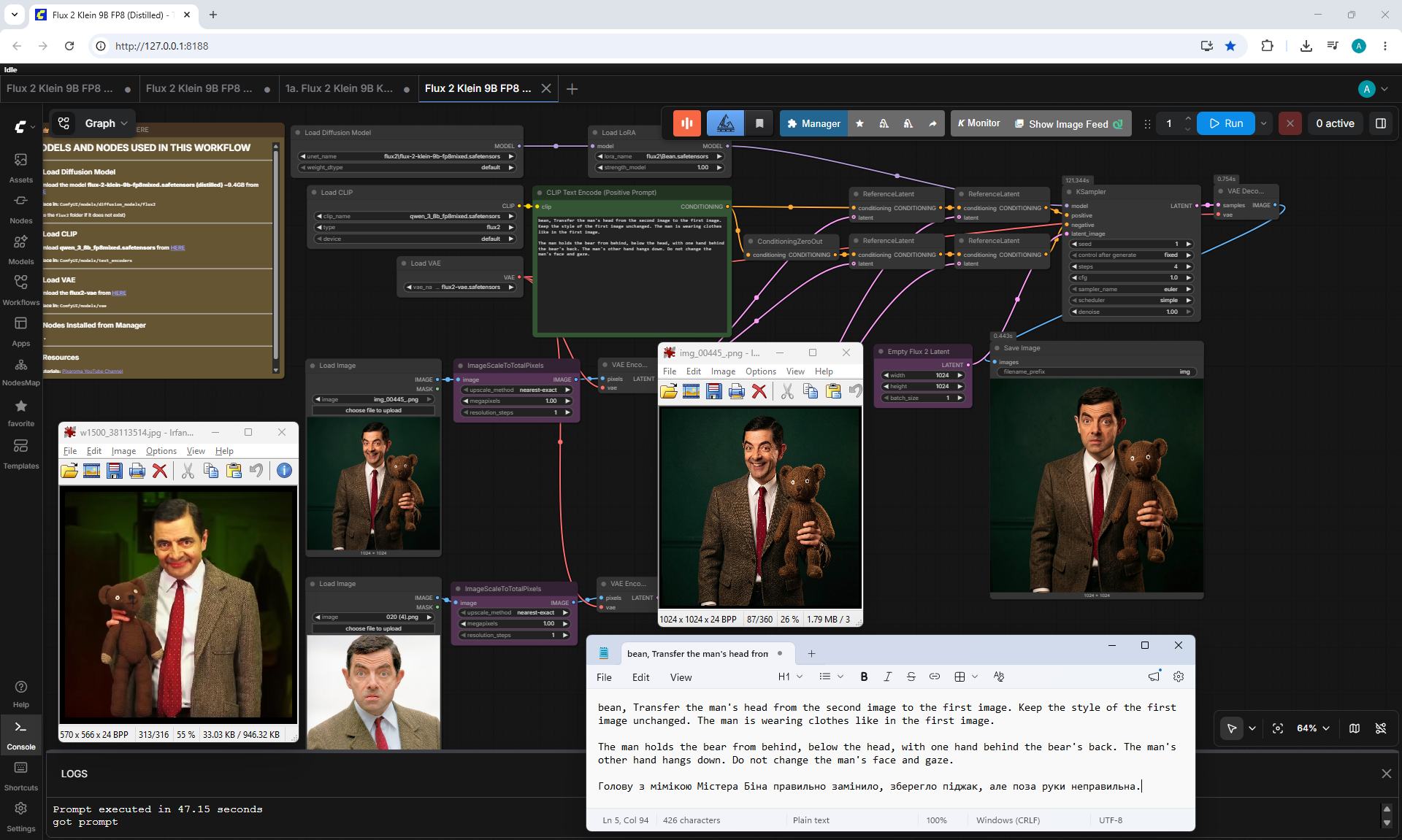This screenshot has height=840, width=1402.
Task: Toggle the Console panel in sidebar
Action: tap(20, 734)
